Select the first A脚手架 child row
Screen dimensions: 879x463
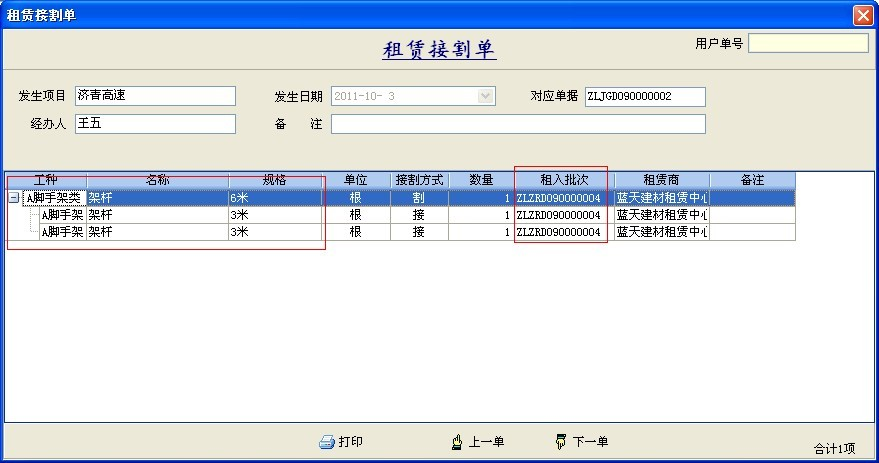(418, 215)
